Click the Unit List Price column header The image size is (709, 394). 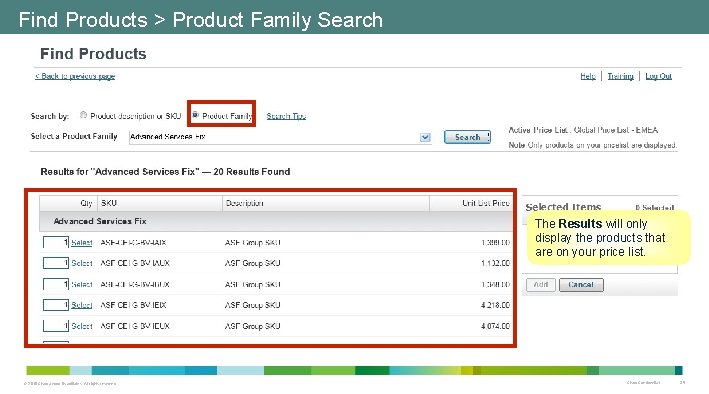[x=471, y=203]
